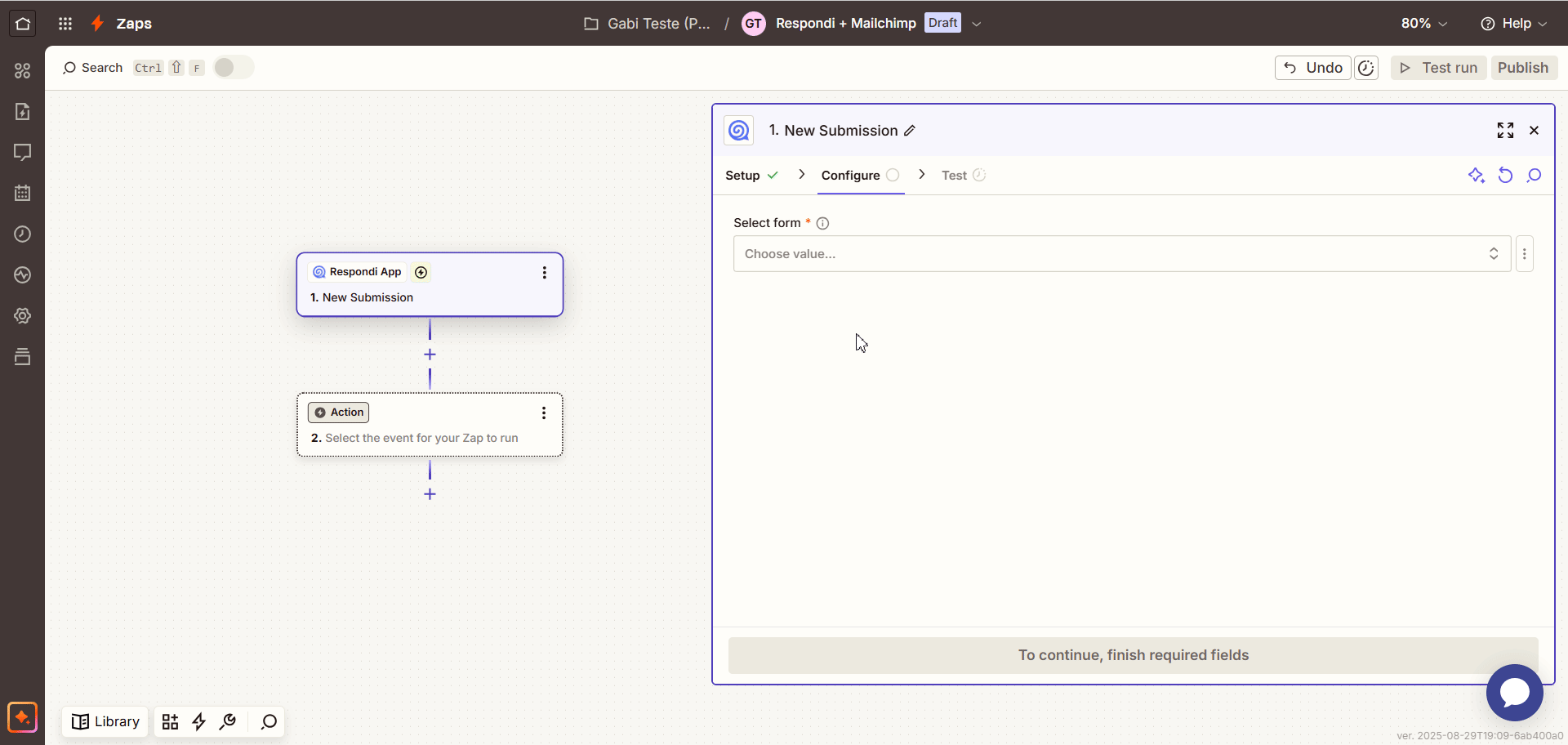The image size is (1568, 745).
Task: Open the Library button
Action: [x=105, y=721]
